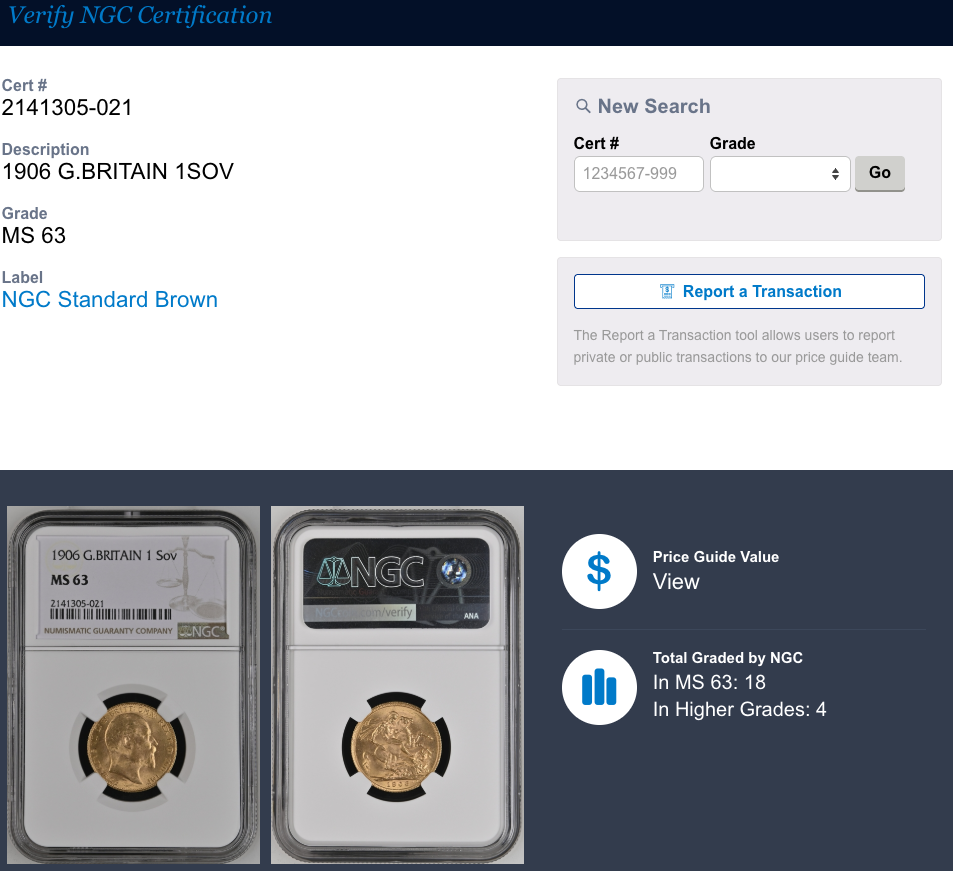Click the receipt icon in Report a Transaction
953x871 pixels.
click(x=667, y=292)
